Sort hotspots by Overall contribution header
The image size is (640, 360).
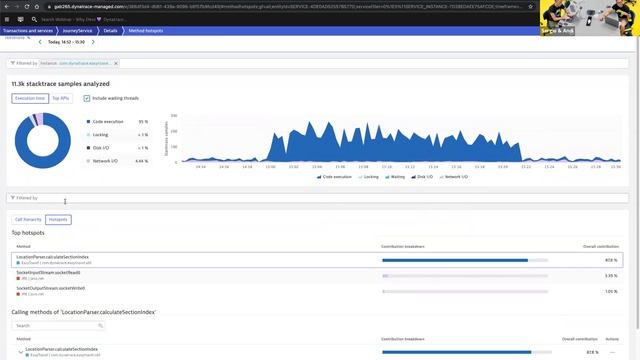tap(601, 247)
